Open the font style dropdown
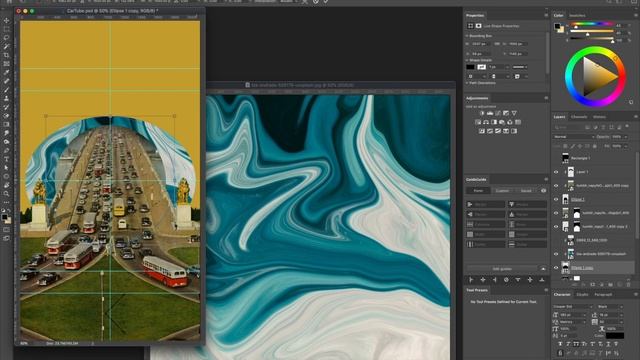Viewport: 640px width, 360px height. pyautogui.click(x=609, y=307)
